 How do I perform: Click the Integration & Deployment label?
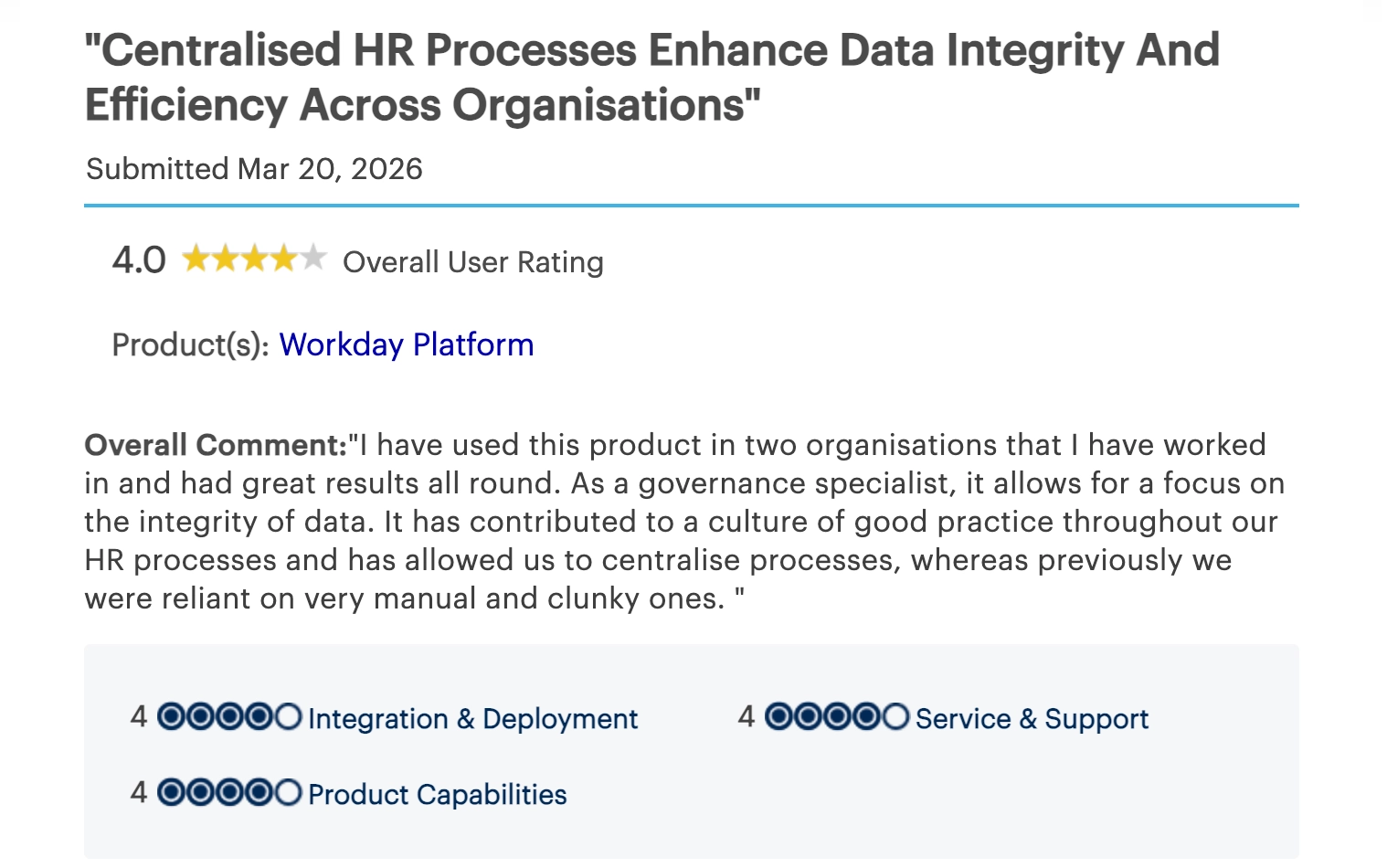coord(472,719)
